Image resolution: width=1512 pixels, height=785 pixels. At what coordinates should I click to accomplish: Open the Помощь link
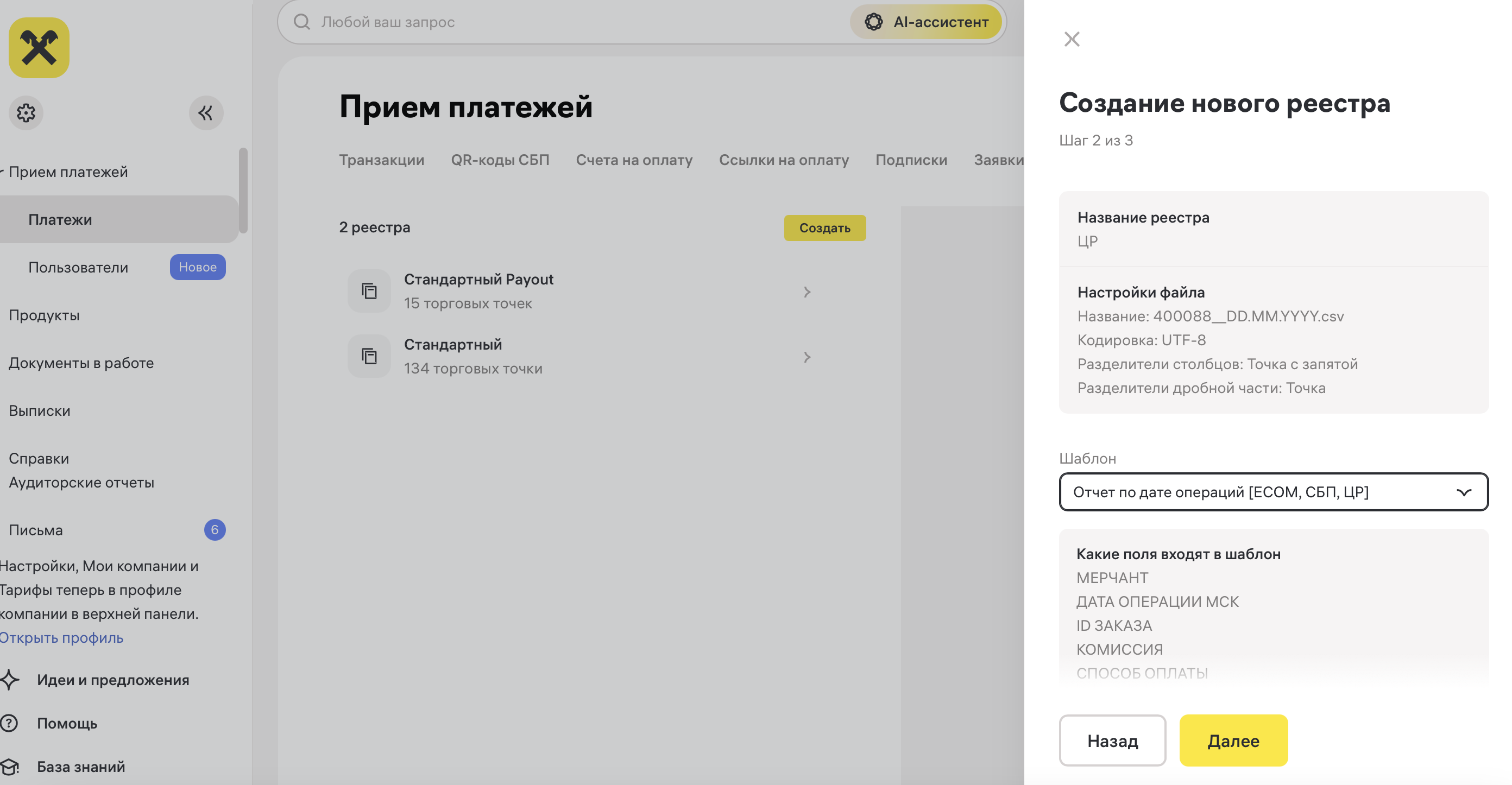67,723
